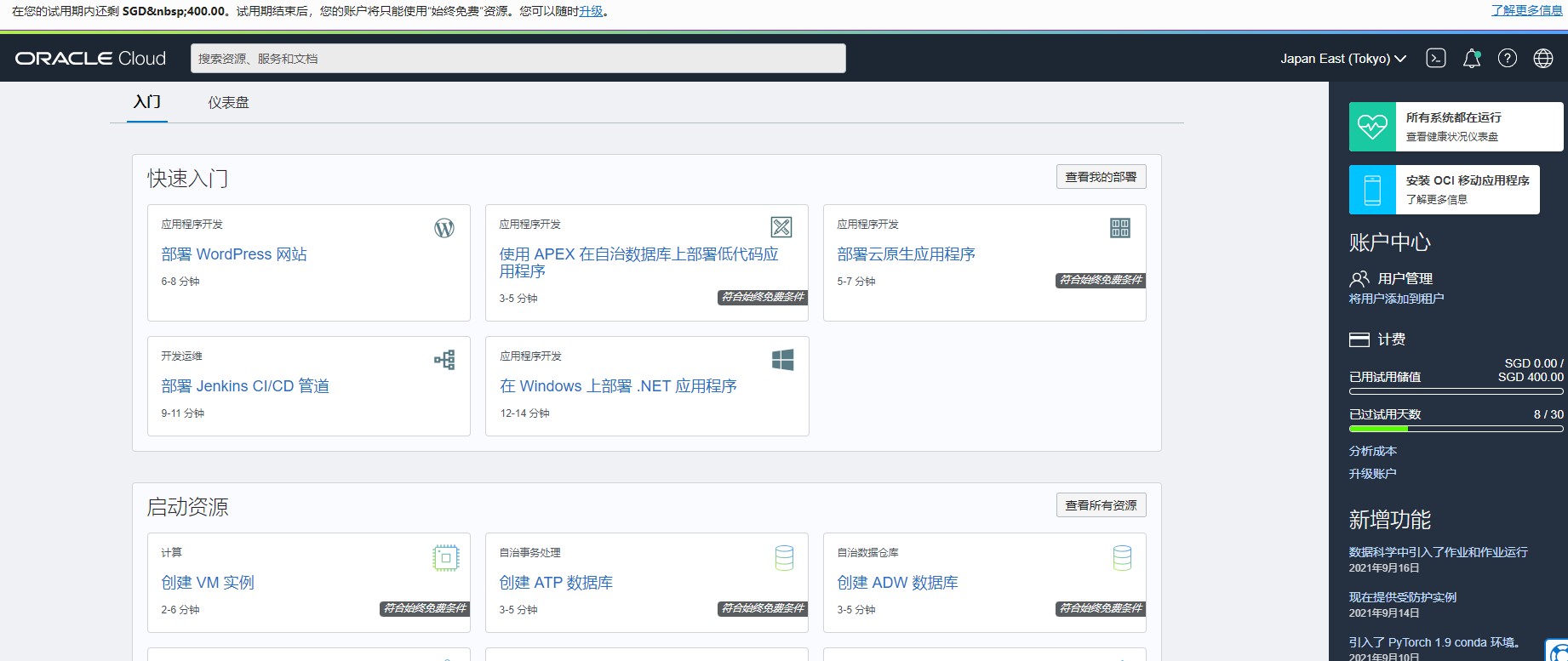Image resolution: width=1568 pixels, height=661 pixels.
Task: Click the OCI mobile app phone icon
Action: tap(1372, 190)
